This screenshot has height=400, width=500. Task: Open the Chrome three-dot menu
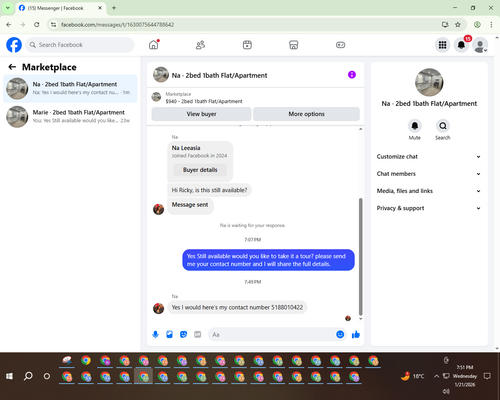click(491, 25)
